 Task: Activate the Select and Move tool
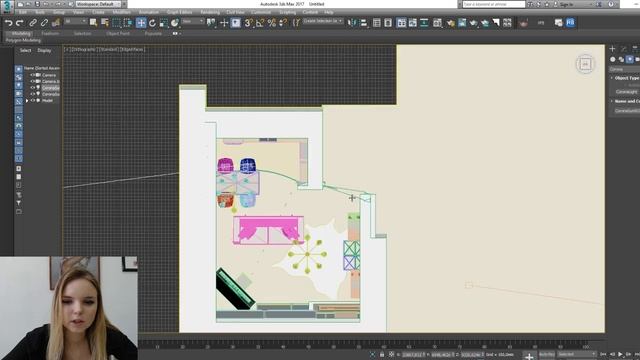coord(141,23)
